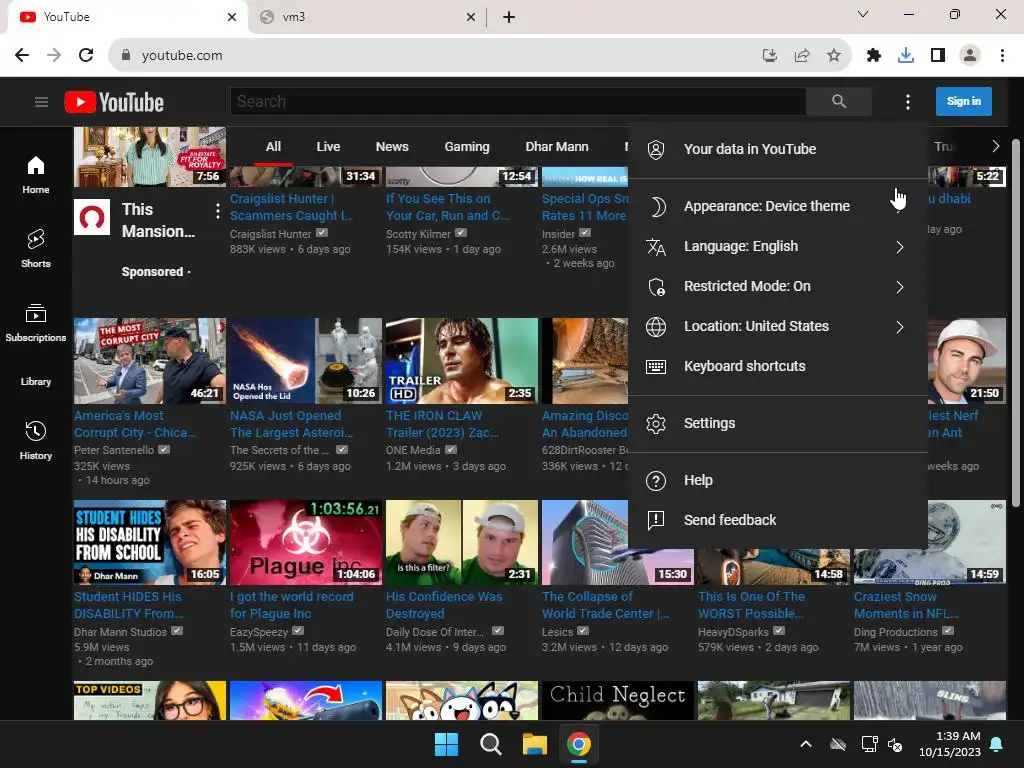Open Subscriptions in the sidebar

pos(36,323)
